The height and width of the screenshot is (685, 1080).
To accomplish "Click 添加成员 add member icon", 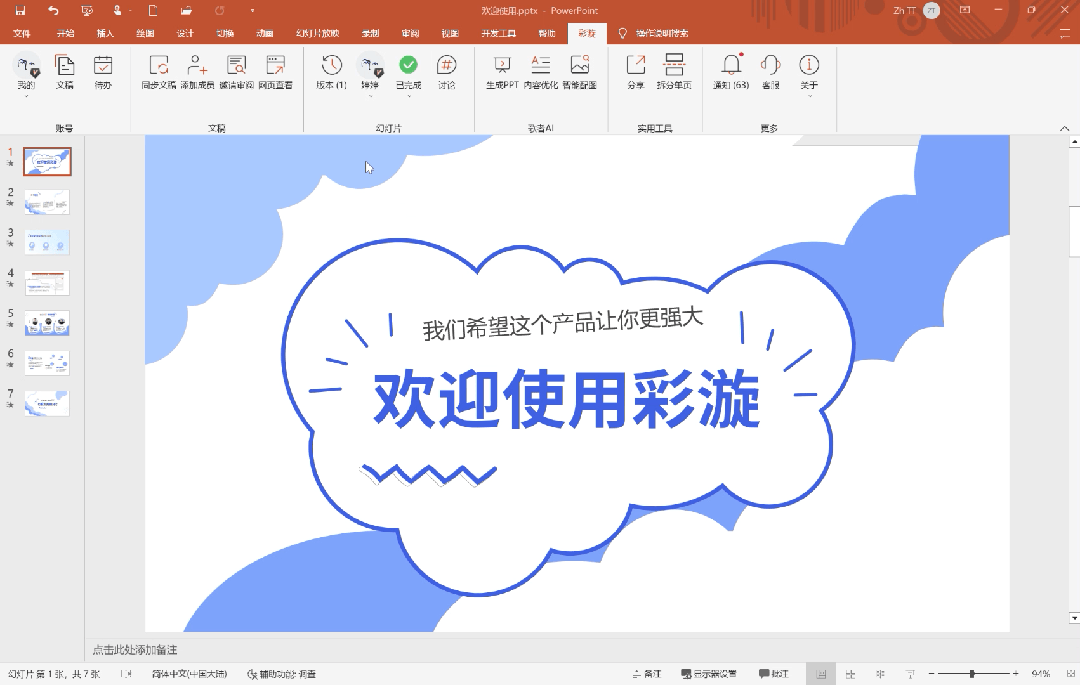I will (x=197, y=72).
